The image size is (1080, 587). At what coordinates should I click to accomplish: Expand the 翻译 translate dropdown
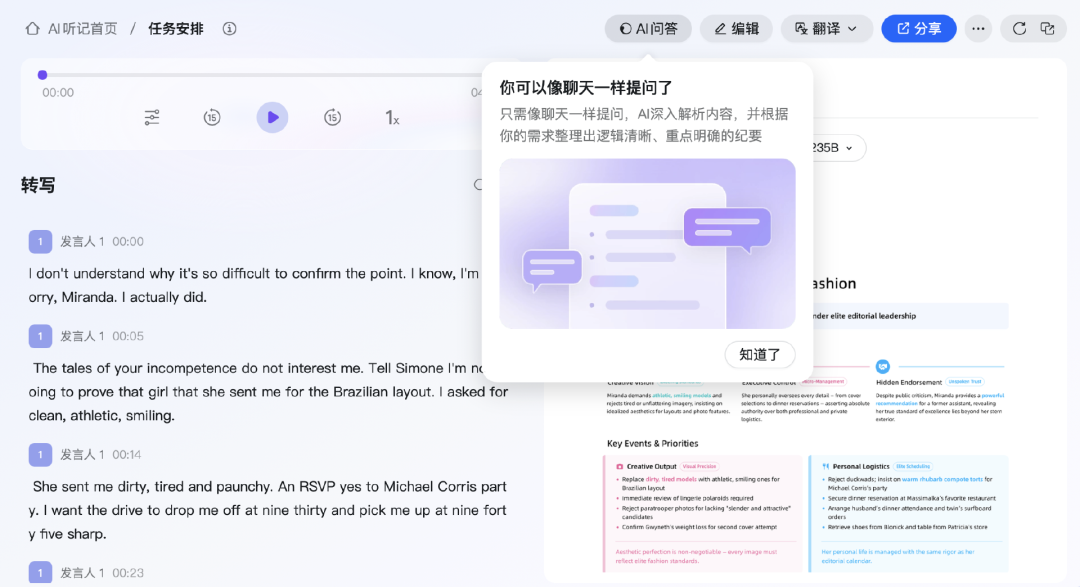pyautogui.click(x=826, y=29)
